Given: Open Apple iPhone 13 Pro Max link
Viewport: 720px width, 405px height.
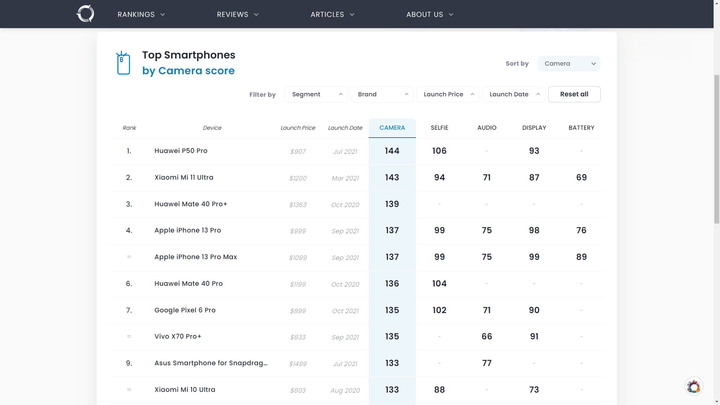Looking at the screenshot, I should coord(196,257).
